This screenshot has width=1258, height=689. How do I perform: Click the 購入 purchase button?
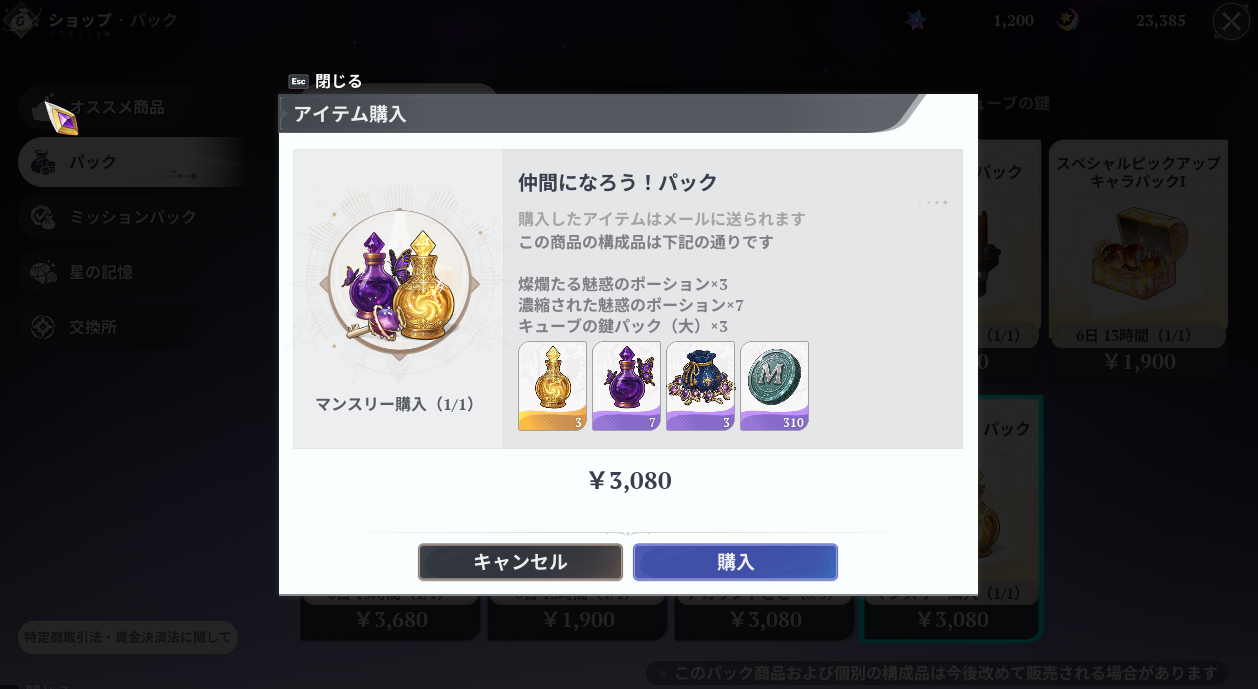point(735,562)
